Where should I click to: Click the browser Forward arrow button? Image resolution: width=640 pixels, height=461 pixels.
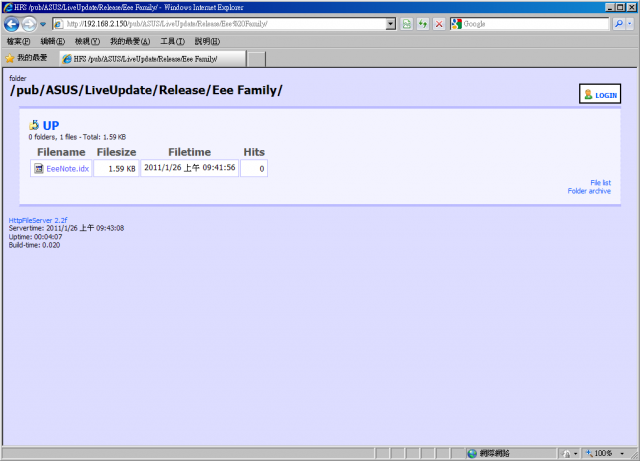(x=29, y=24)
